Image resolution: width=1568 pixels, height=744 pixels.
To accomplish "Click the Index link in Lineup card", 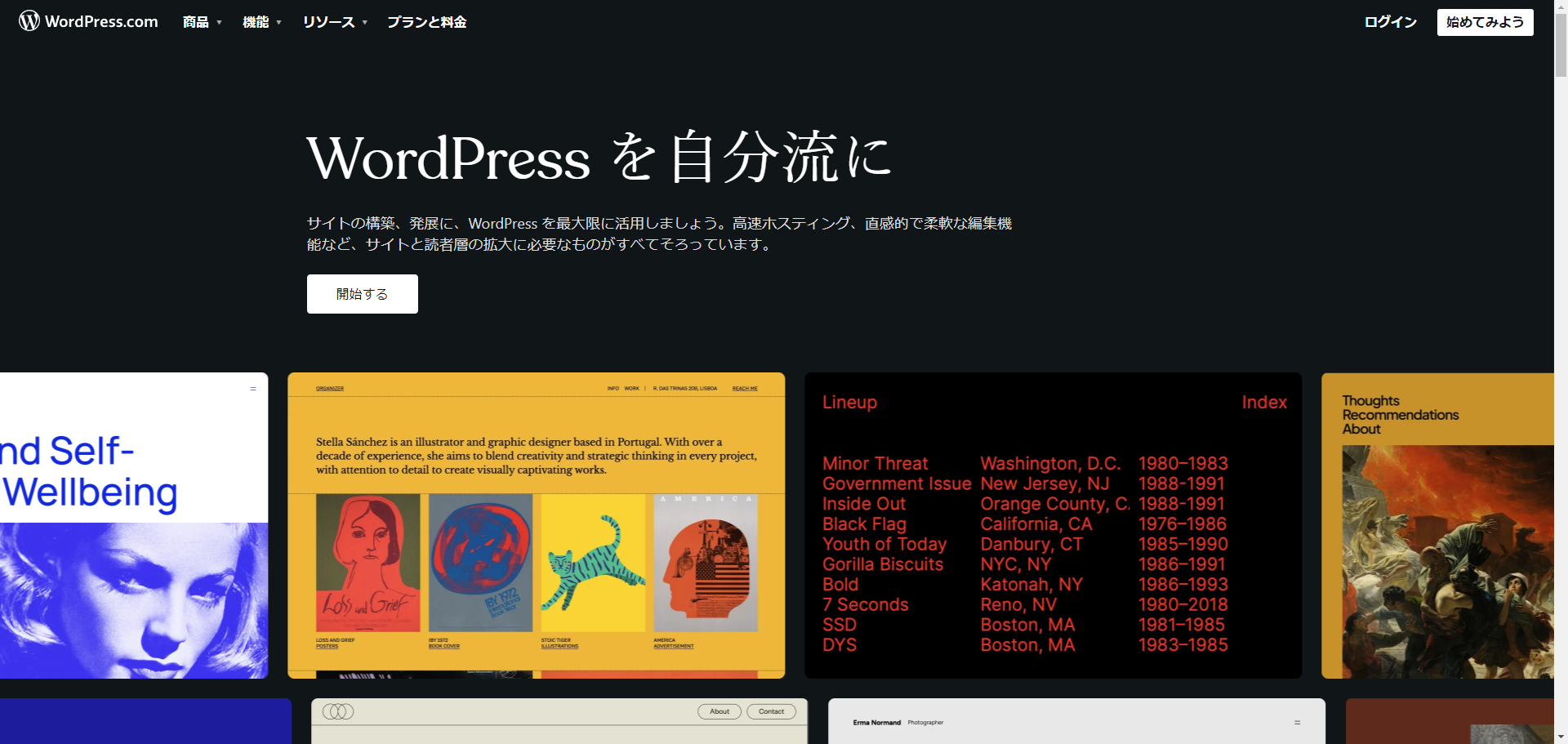I will 1264,402.
